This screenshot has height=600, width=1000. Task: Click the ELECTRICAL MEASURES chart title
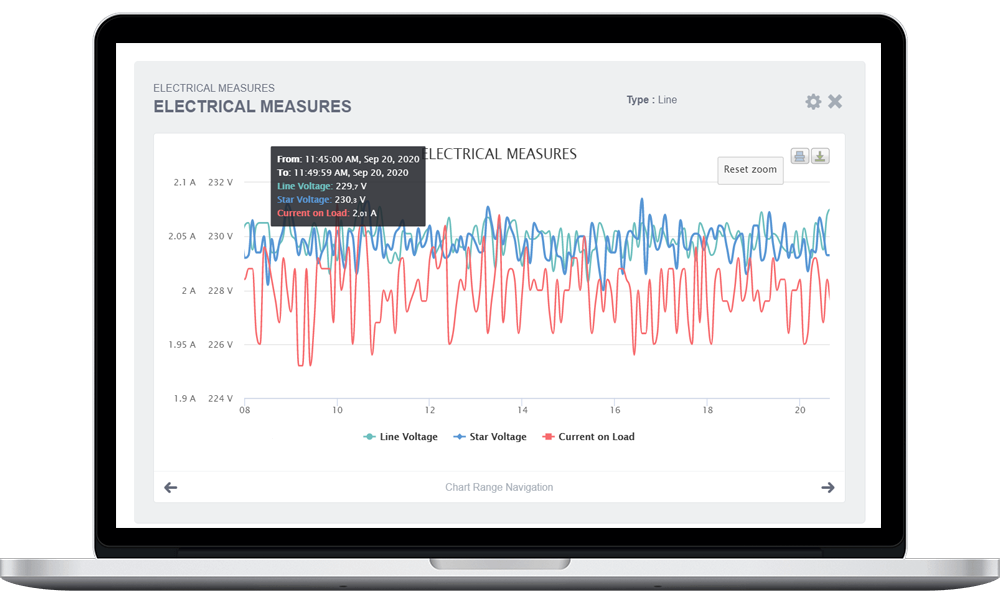tap(502, 154)
